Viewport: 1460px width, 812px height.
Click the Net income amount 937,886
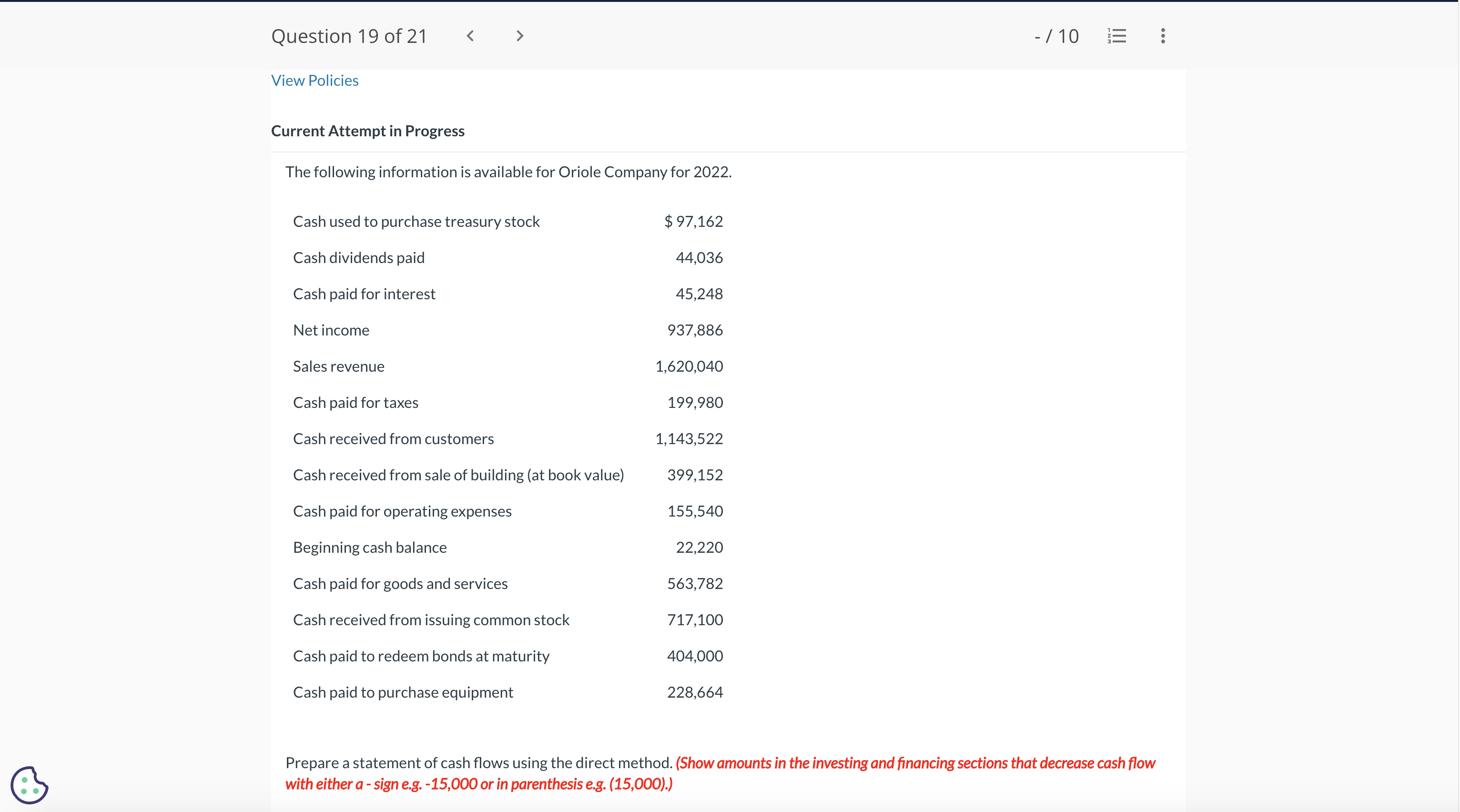pyautogui.click(x=695, y=330)
